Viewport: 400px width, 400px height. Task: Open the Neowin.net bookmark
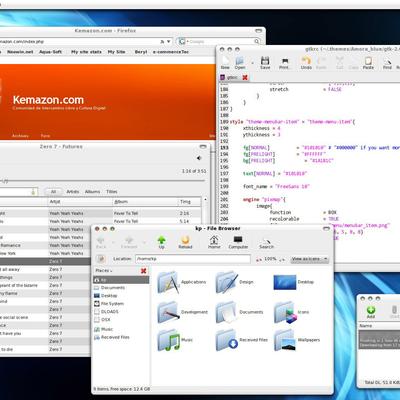[20, 52]
